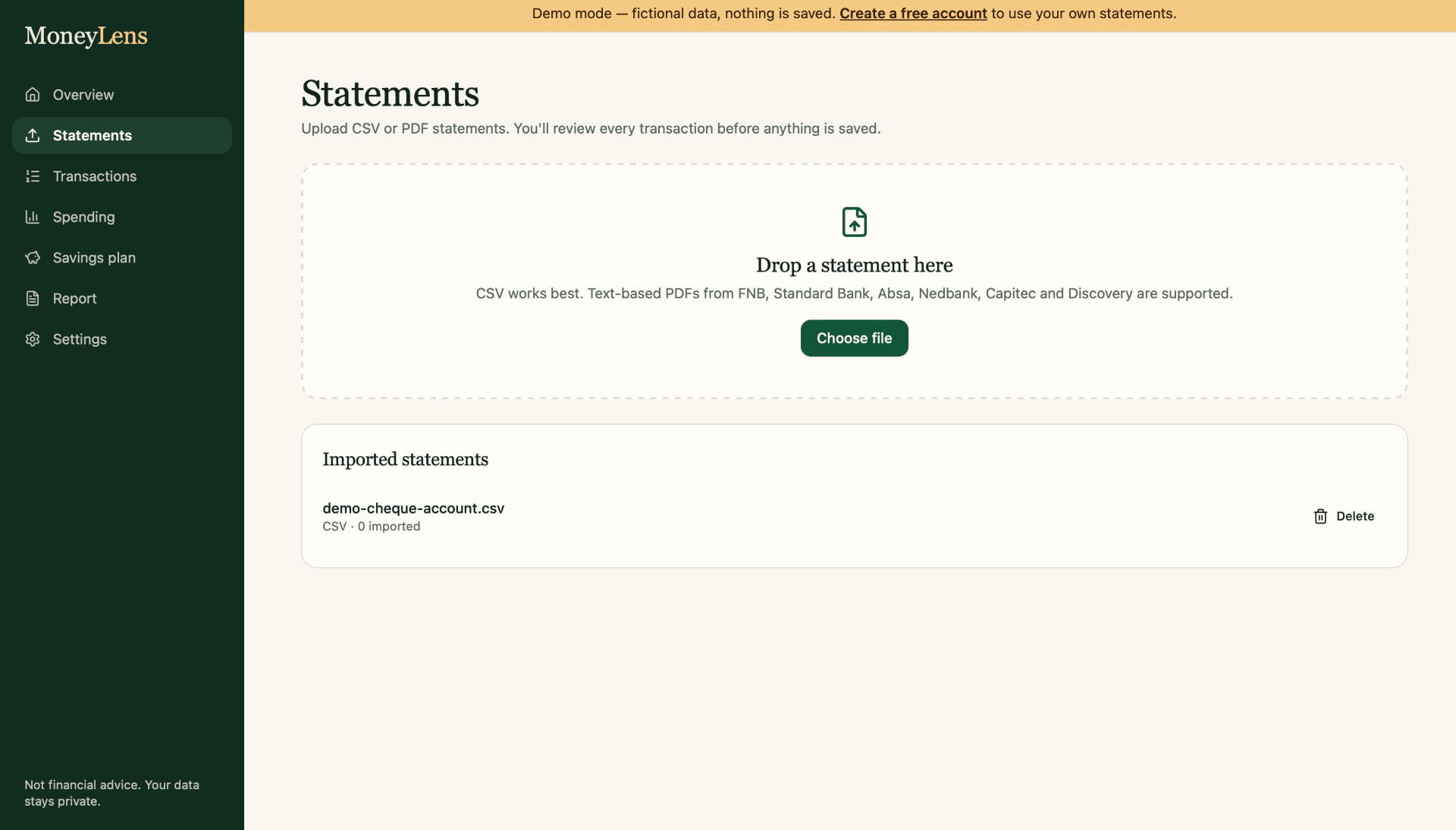Click the Settings gear icon

point(33,339)
